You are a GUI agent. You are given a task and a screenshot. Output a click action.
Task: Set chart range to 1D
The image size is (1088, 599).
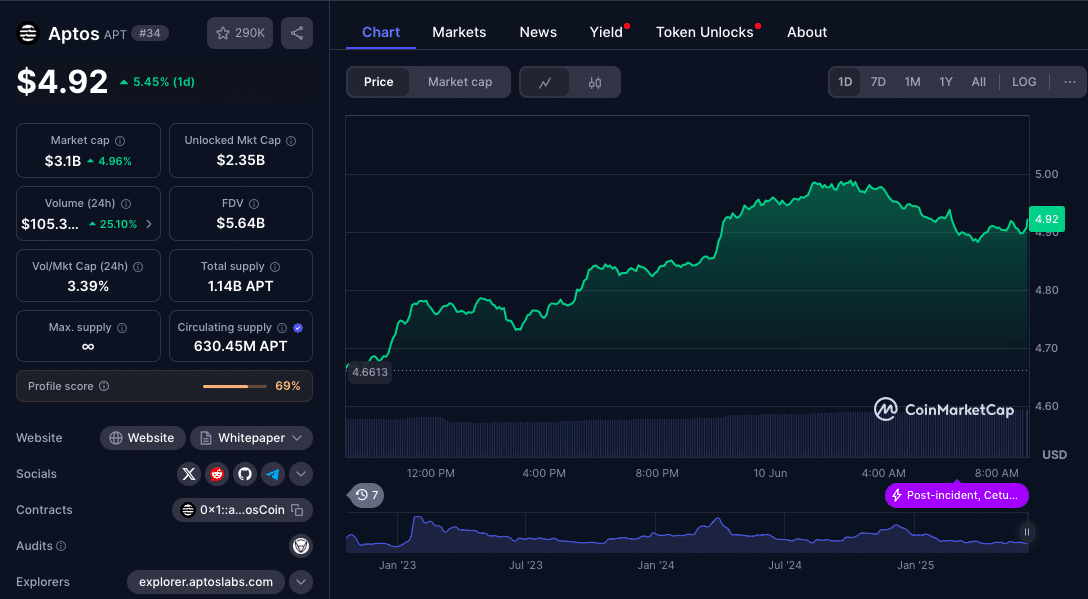pos(845,82)
